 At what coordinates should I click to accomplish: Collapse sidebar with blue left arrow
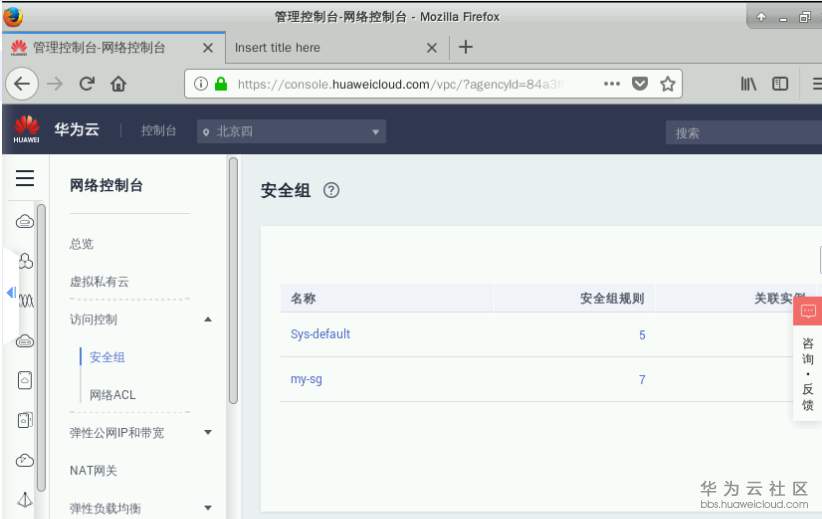pyautogui.click(x=11, y=293)
